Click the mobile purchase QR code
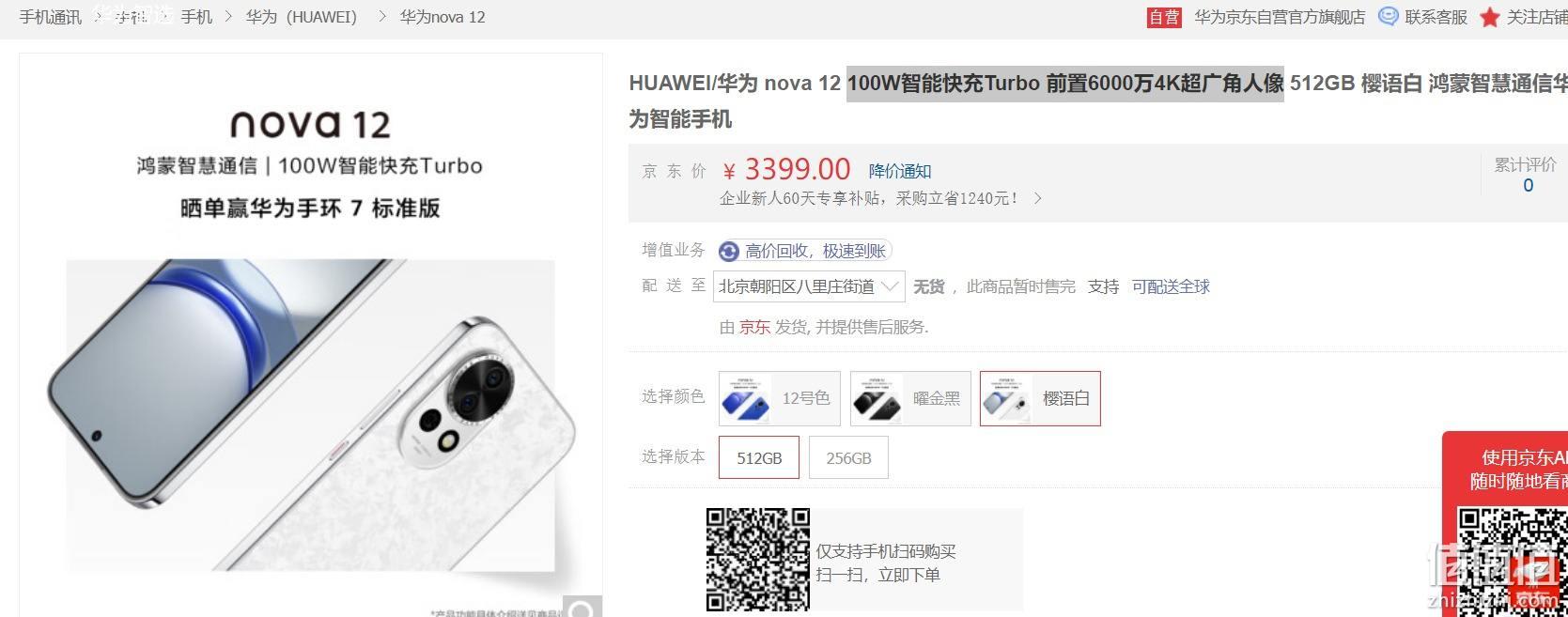 (758, 560)
